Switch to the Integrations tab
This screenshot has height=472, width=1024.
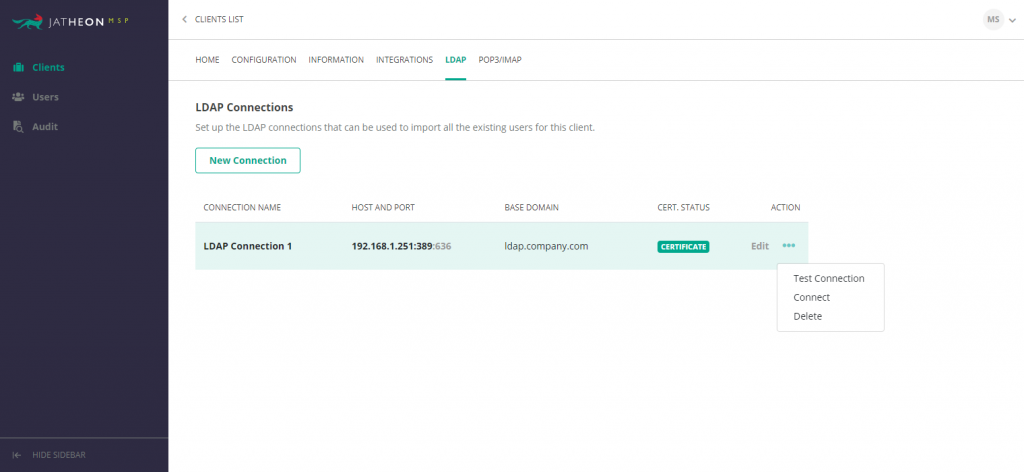404,59
